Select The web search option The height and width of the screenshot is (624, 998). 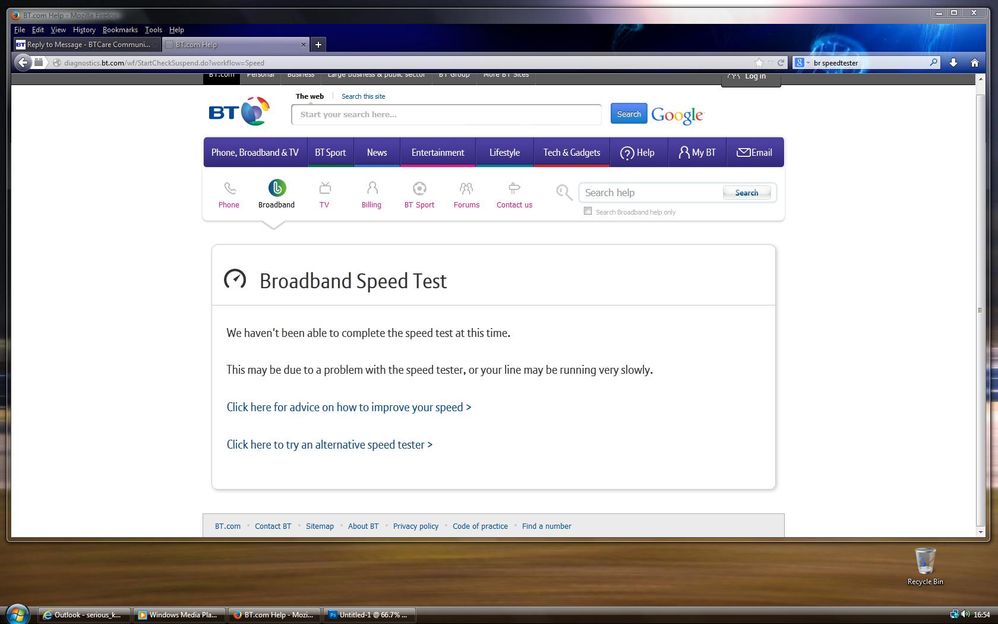click(x=310, y=96)
